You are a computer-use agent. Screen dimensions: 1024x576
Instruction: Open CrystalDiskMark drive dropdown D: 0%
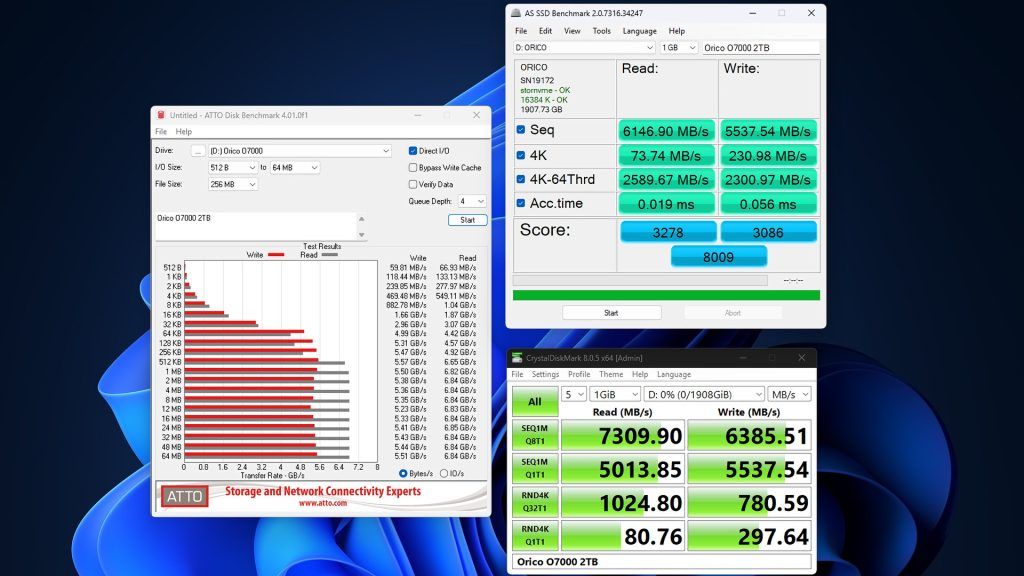pos(704,394)
